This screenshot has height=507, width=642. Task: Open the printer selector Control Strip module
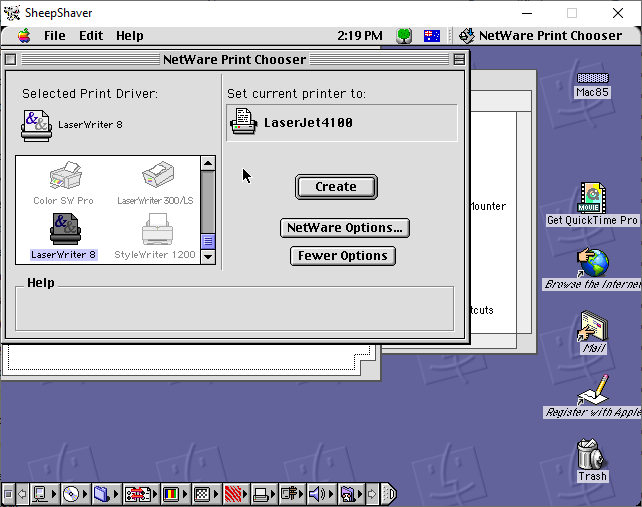point(264,494)
